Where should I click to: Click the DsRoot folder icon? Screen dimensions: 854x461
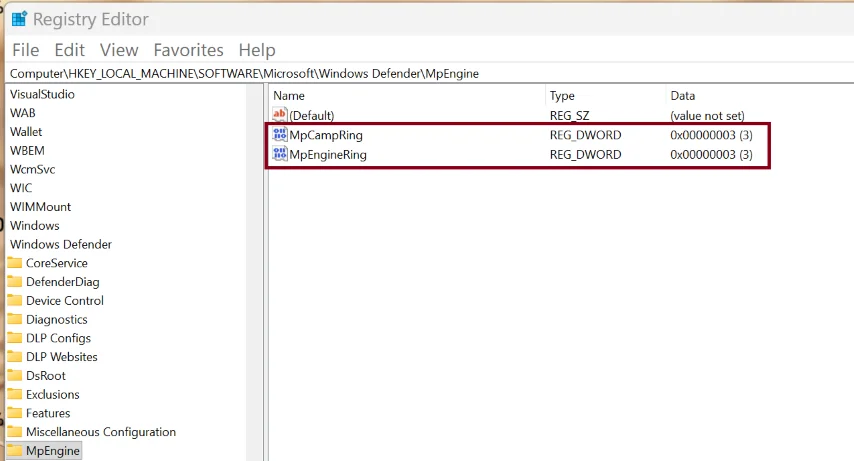[15, 375]
